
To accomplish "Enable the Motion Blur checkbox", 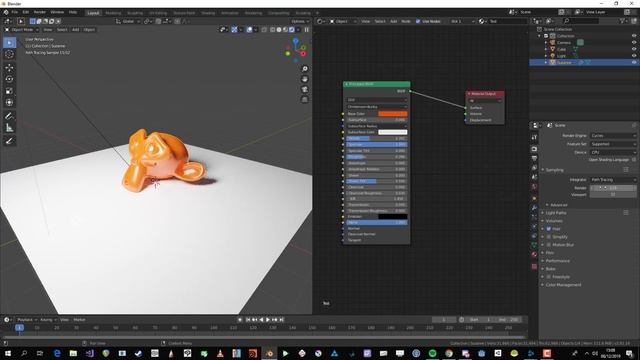I will 549,245.
